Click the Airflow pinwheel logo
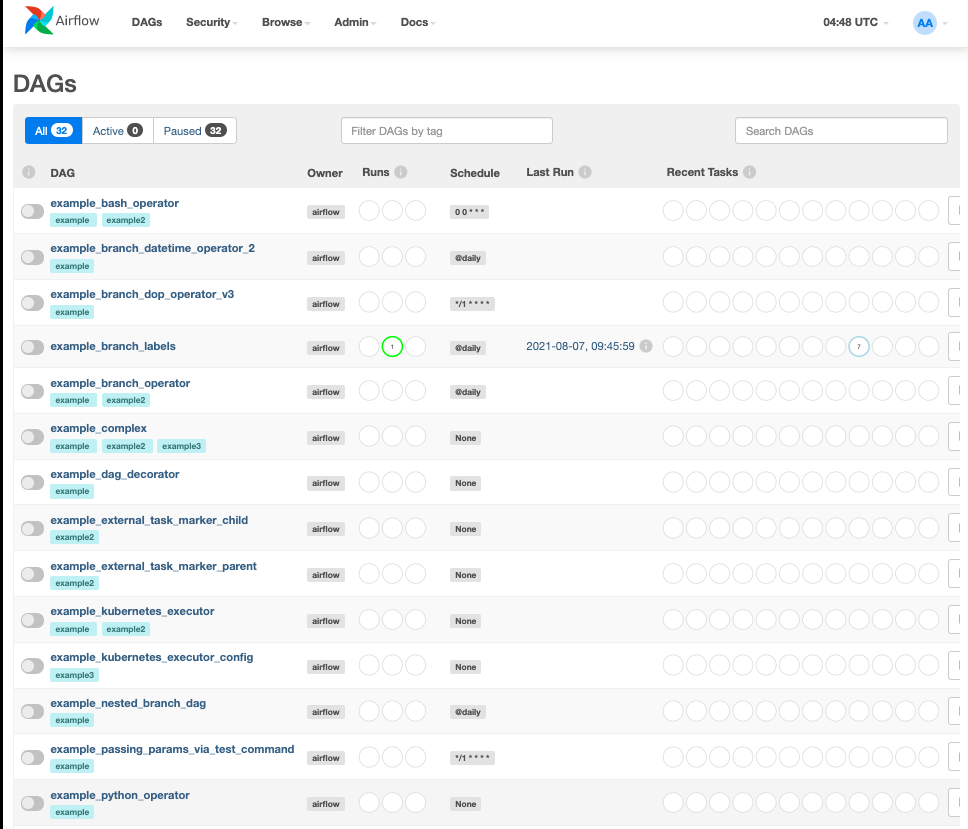The height and width of the screenshot is (829, 968). tap(40, 21)
